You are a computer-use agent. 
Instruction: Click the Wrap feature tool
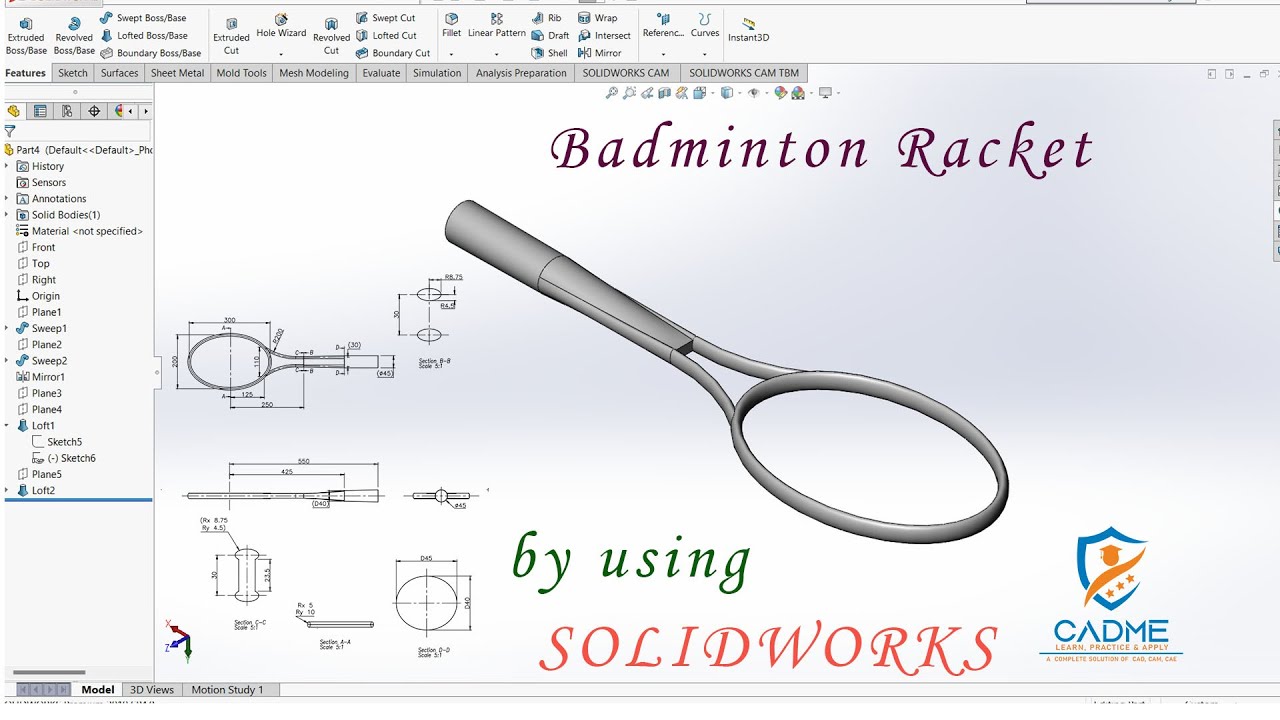click(598, 18)
